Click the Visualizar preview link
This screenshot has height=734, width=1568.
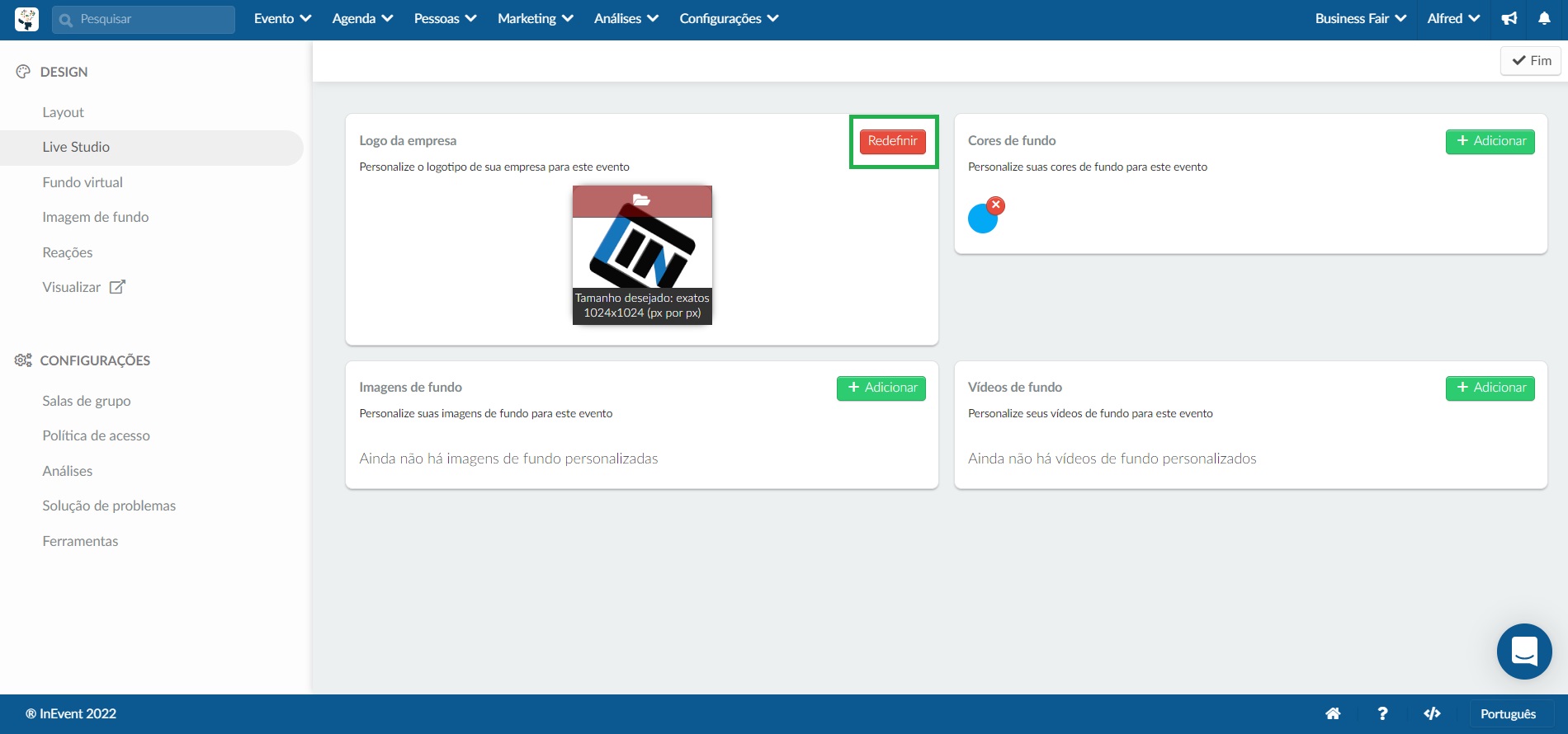coord(72,287)
